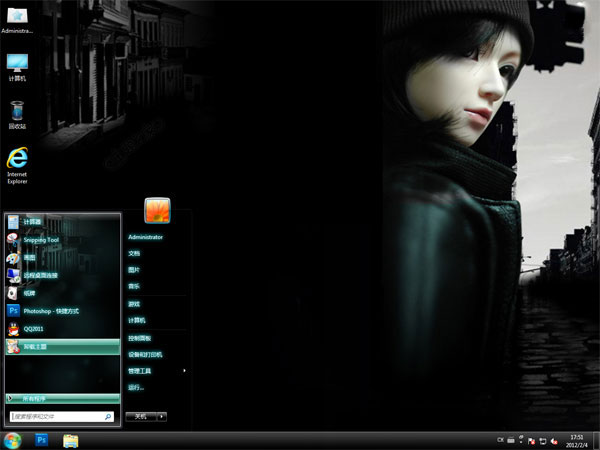Click the Windows Start orb
The width and height of the screenshot is (600, 450).
click(12, 441)
